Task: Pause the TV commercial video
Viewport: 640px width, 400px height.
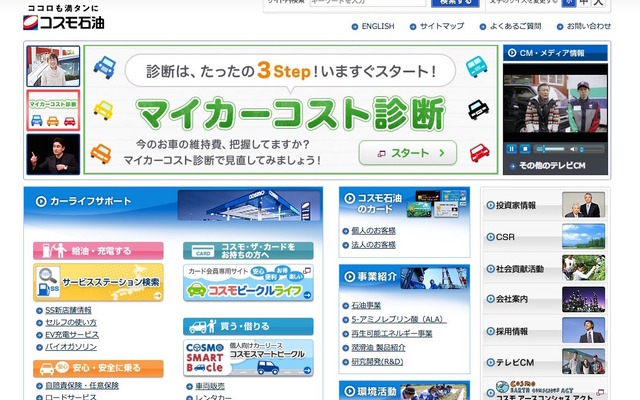Action: [511, 149]
